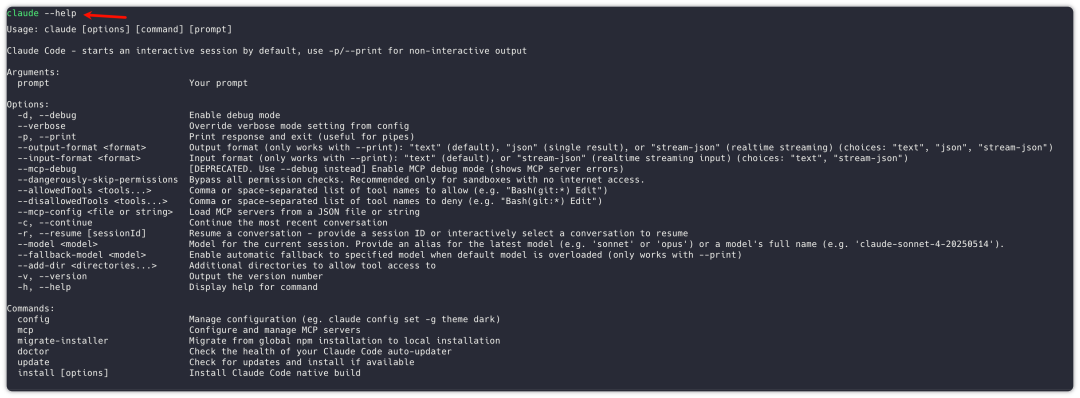1080x398 pixels.
Task: Click the green 'claude' command text
Action: (x=22, y=14)
